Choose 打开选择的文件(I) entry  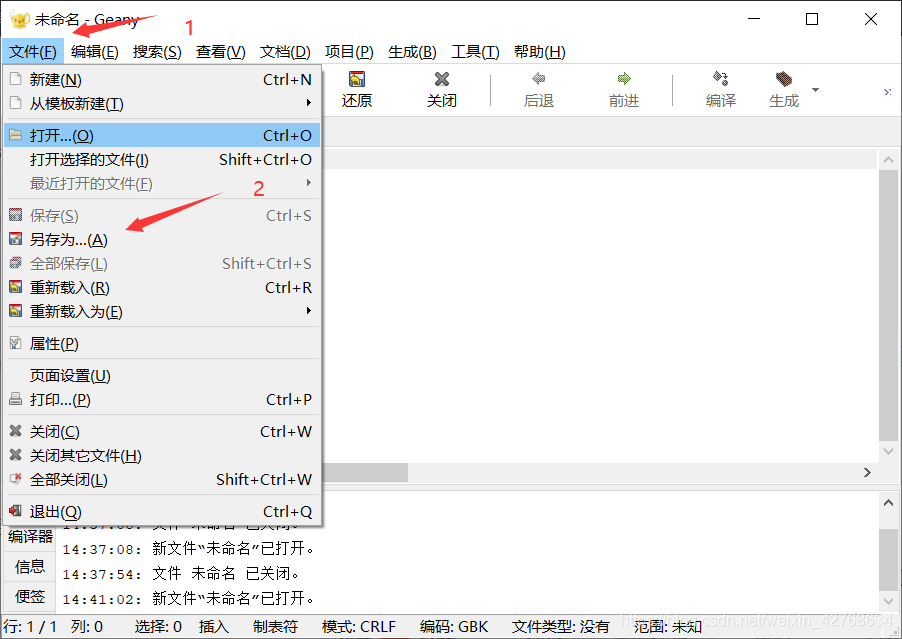coord(162,159)
